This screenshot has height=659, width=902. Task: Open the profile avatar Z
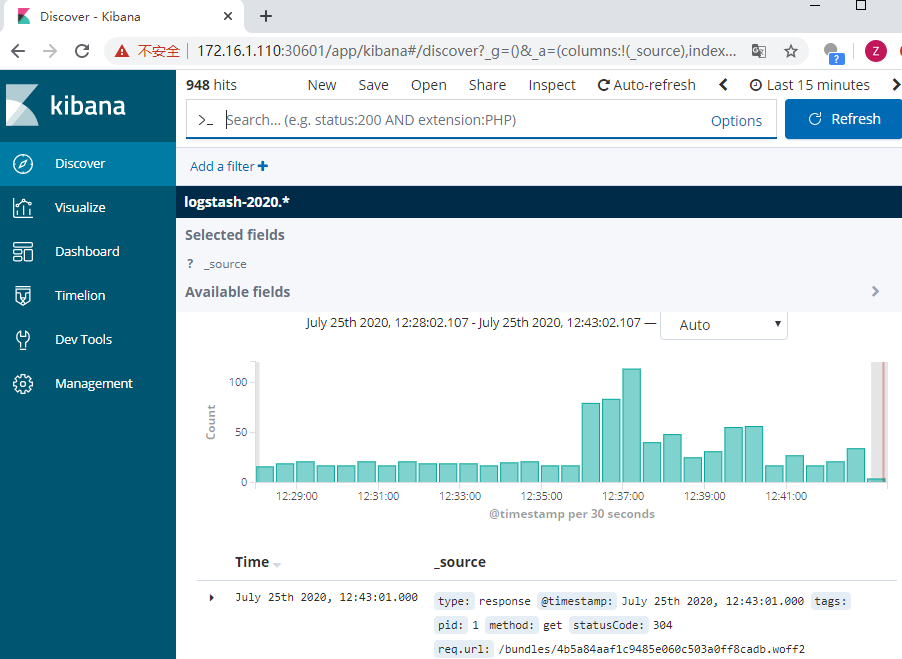pyautogui.click(x=876, y=51)
